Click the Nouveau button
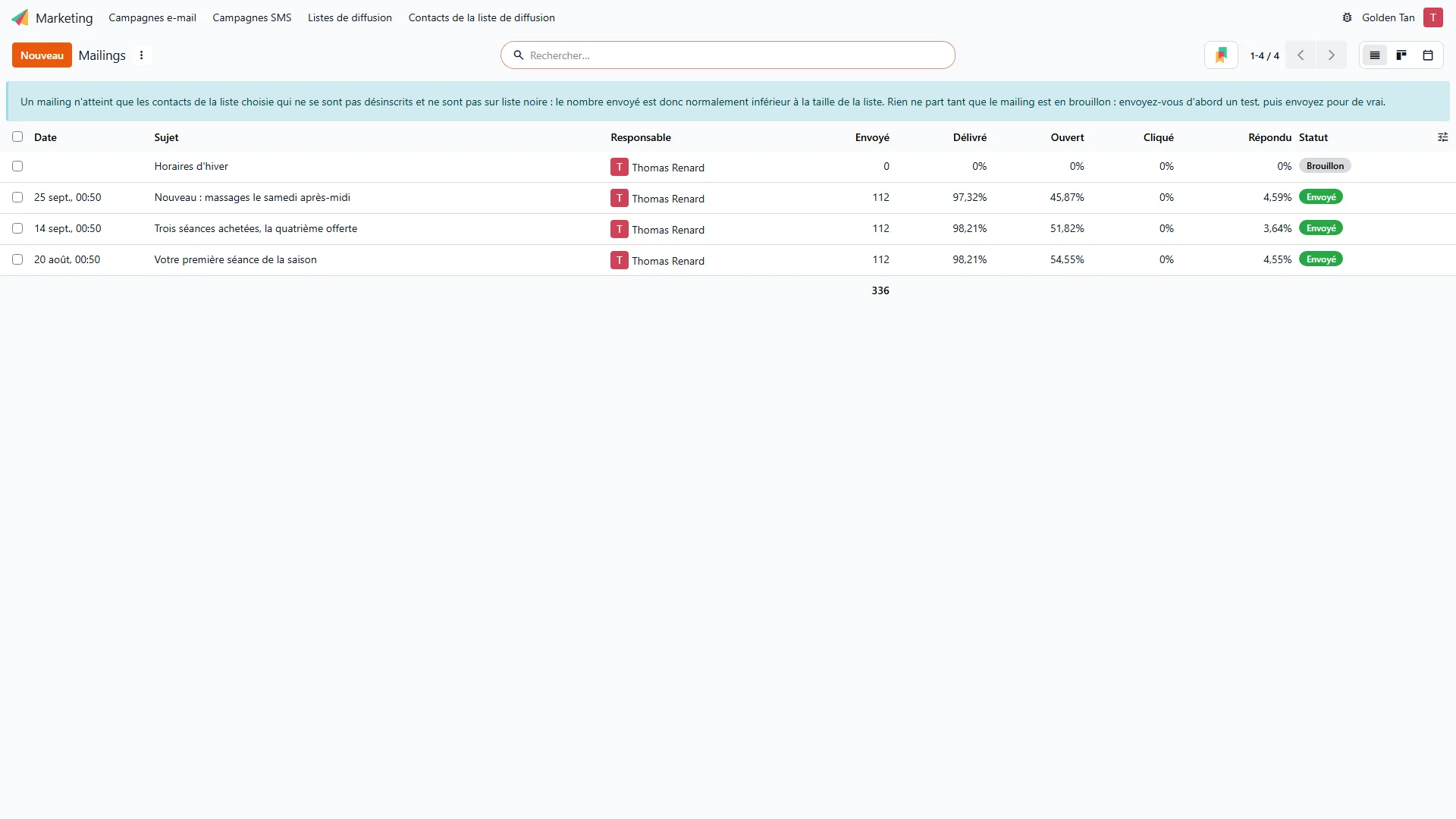Image resolution: width=1456 pixels, height=819 pixels. [42, 55]
